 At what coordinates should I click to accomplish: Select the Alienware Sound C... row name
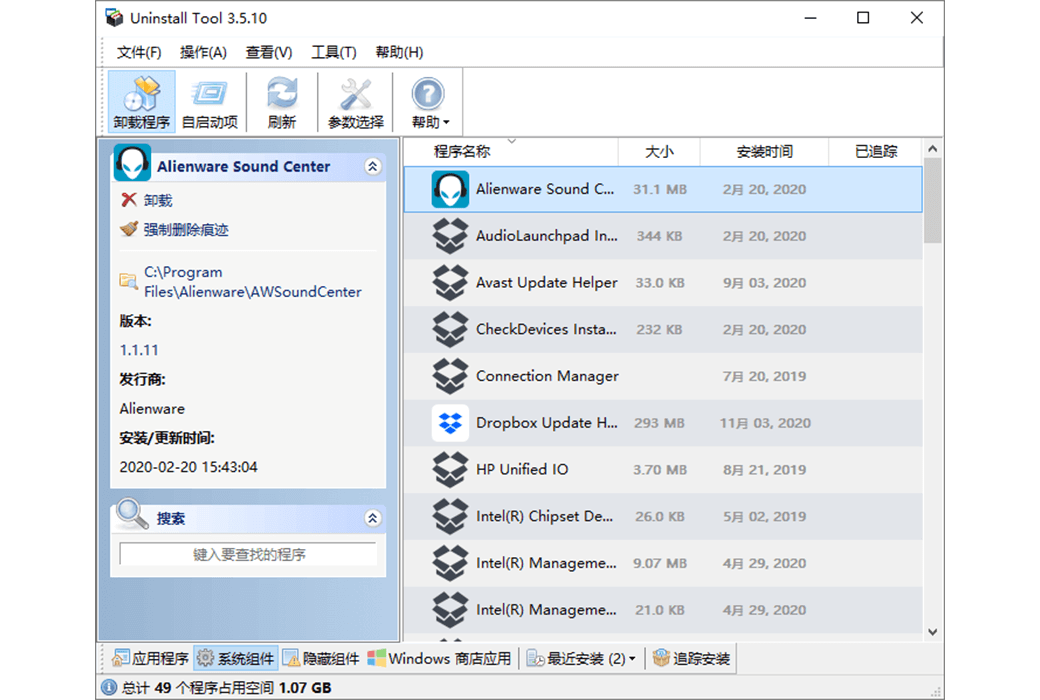(545, 189)
